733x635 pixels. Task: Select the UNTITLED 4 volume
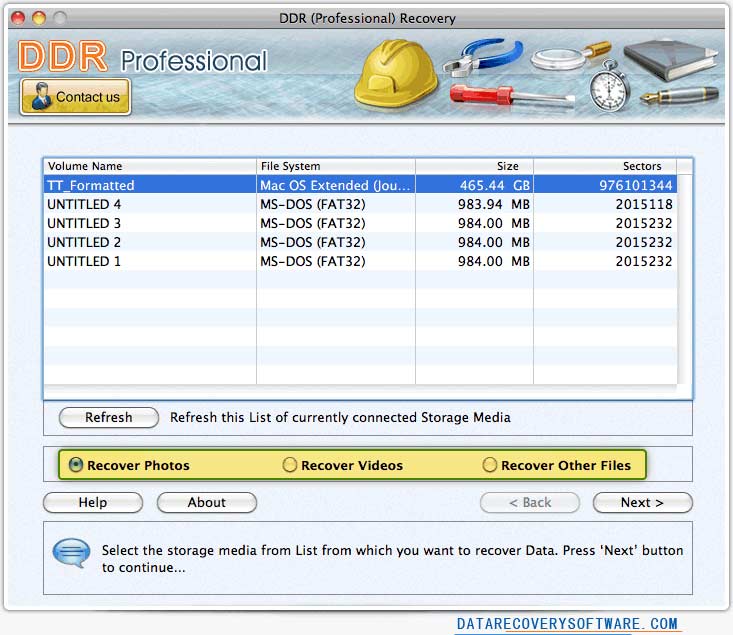[360, 204]
